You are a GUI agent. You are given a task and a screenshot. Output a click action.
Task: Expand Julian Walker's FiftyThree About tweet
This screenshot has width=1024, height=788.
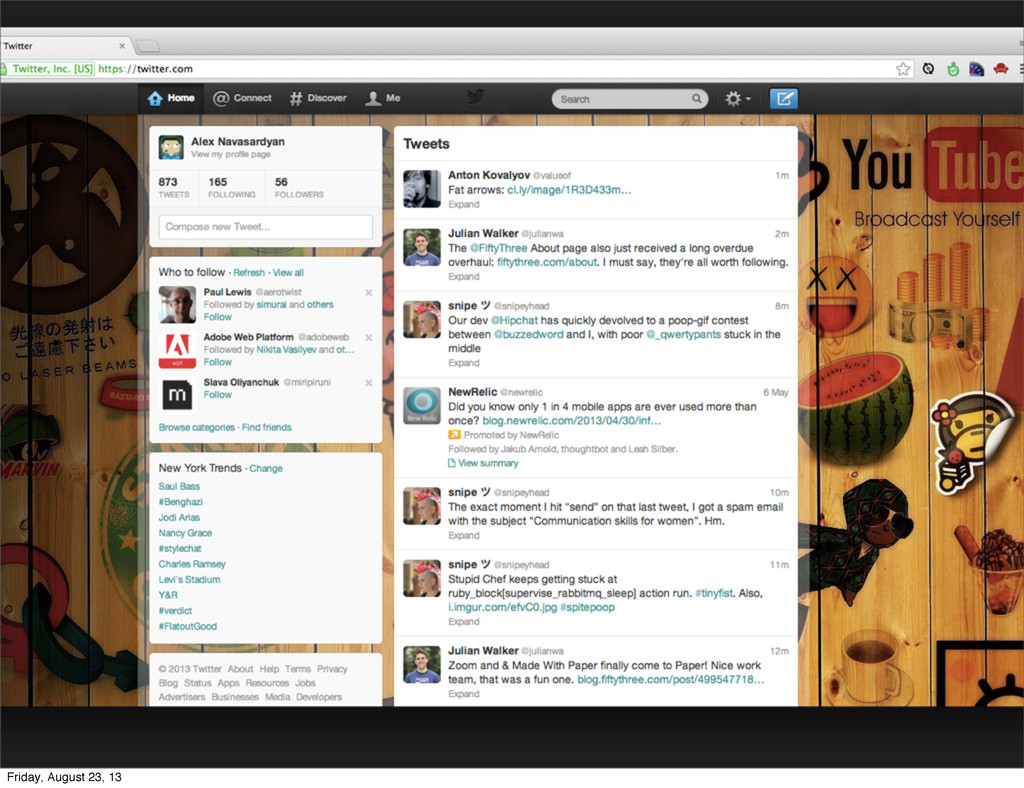[464, 277]
